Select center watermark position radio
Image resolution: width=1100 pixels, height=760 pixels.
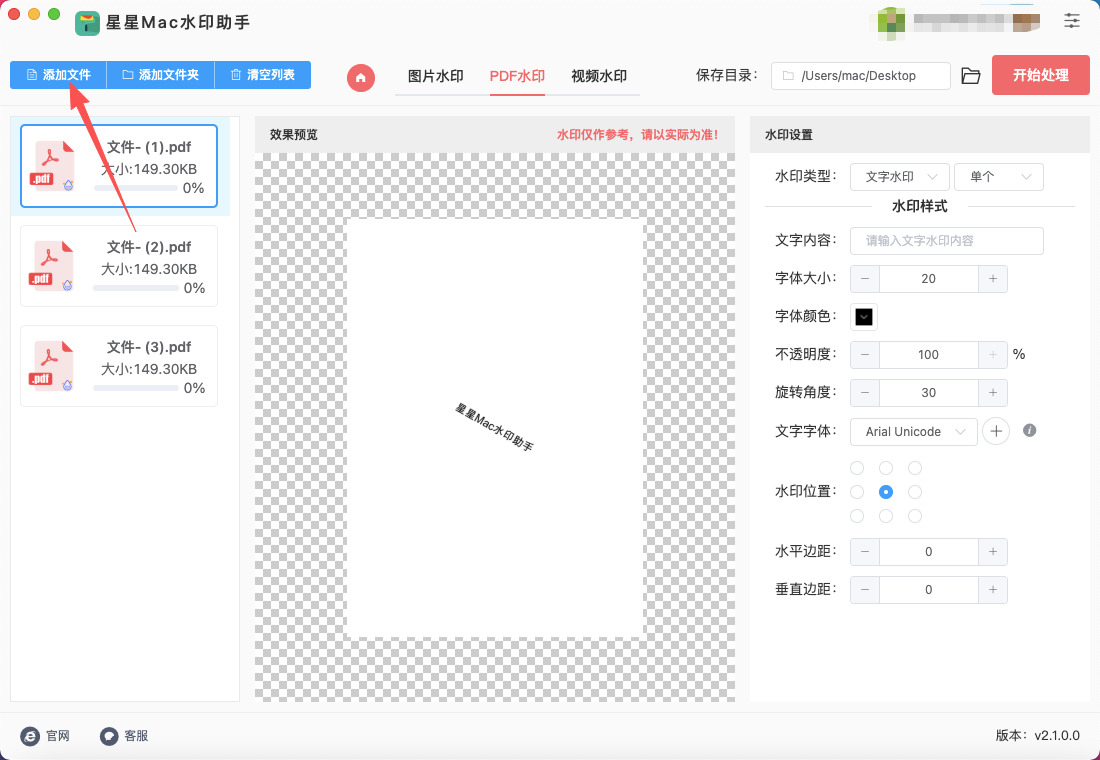pyautogui.click(x=886, y=492)
